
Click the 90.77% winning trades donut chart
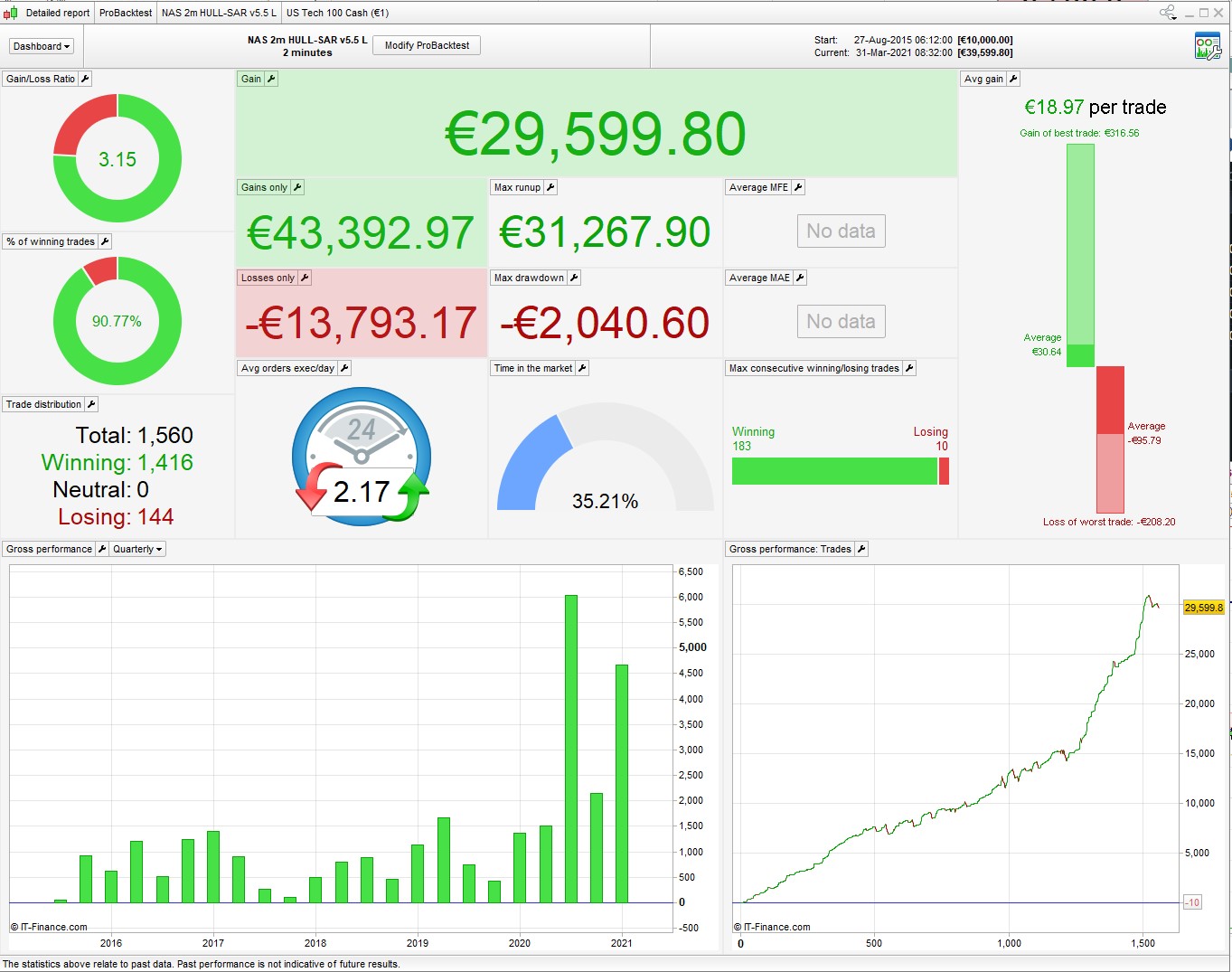coord(118,321)
